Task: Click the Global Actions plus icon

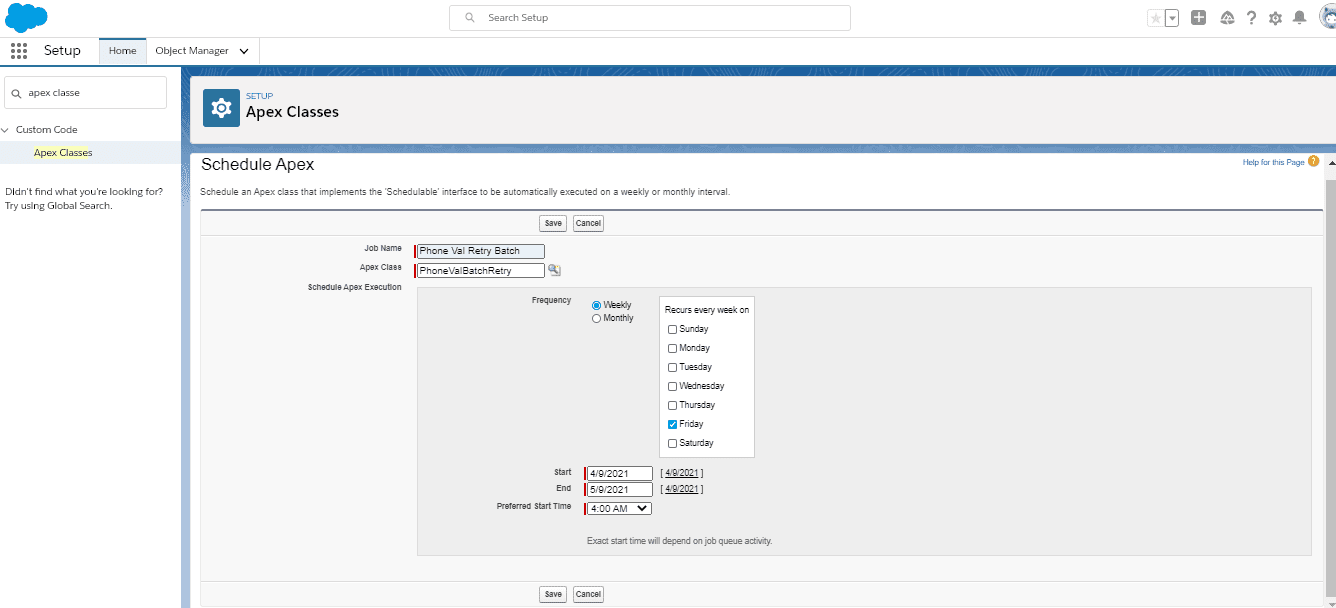Action: [1198, 18]
